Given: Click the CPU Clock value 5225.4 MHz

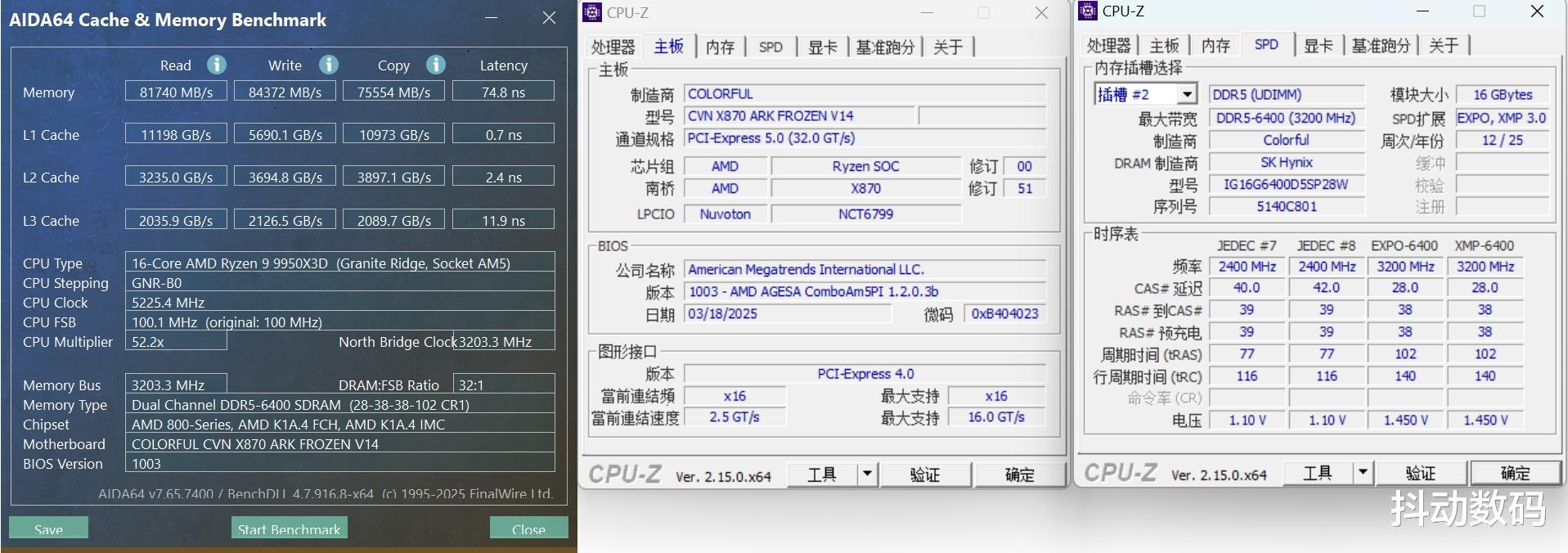Looking at the screenshot, I should pyautogui.click(x=340, y=302).
